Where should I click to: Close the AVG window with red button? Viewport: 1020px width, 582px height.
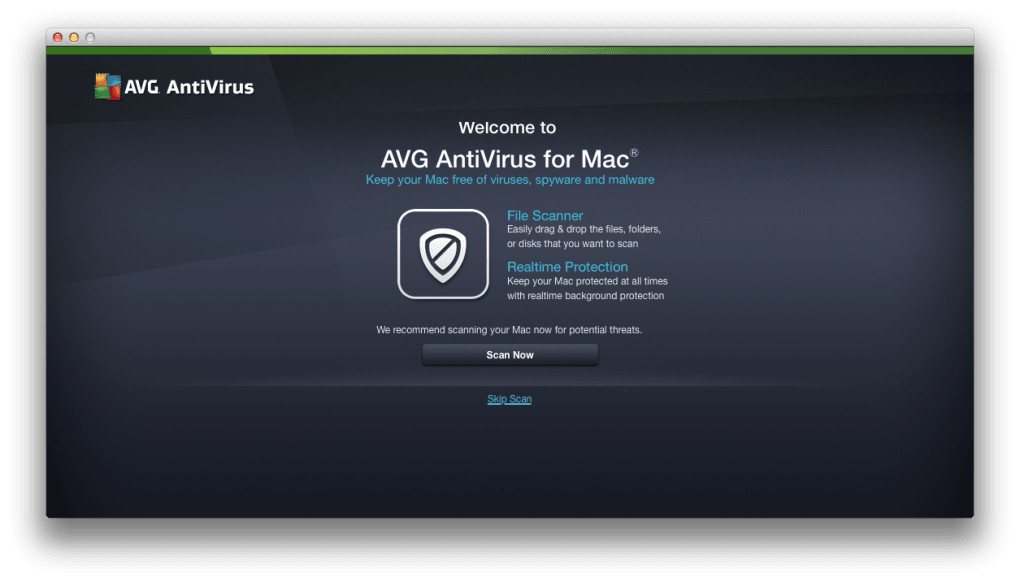point(58,37)
